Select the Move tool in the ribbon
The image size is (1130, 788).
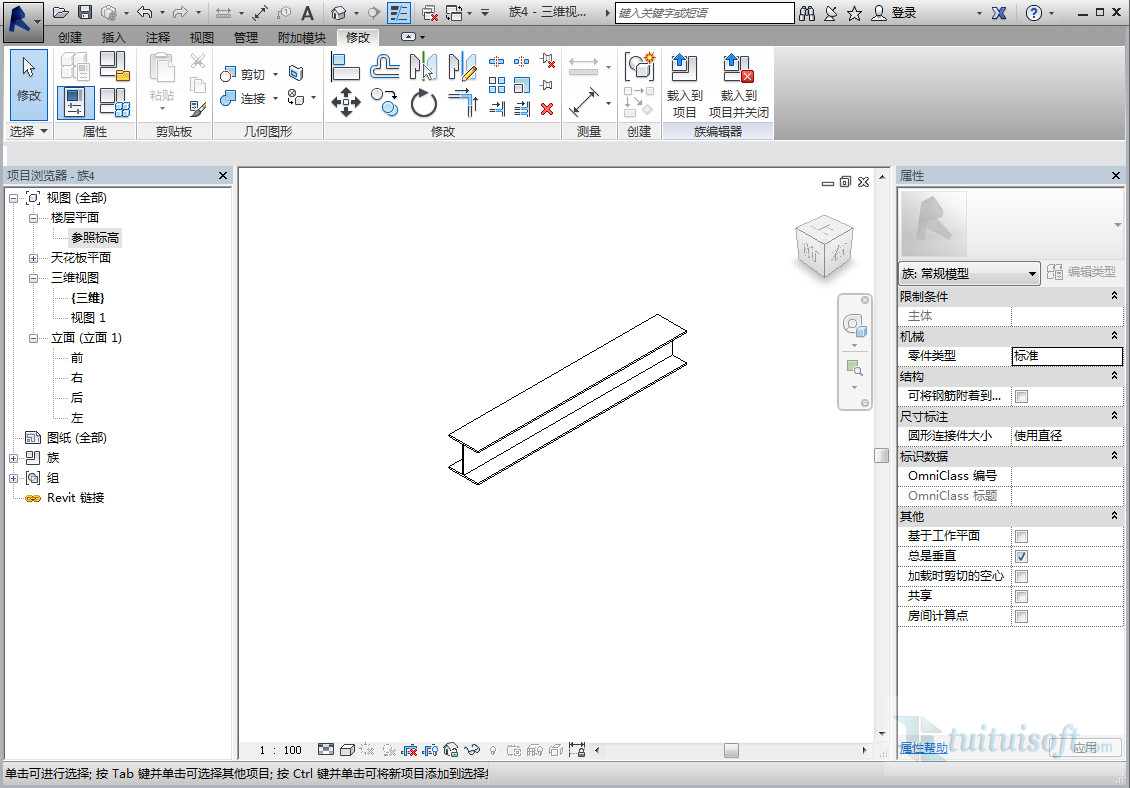345,101
